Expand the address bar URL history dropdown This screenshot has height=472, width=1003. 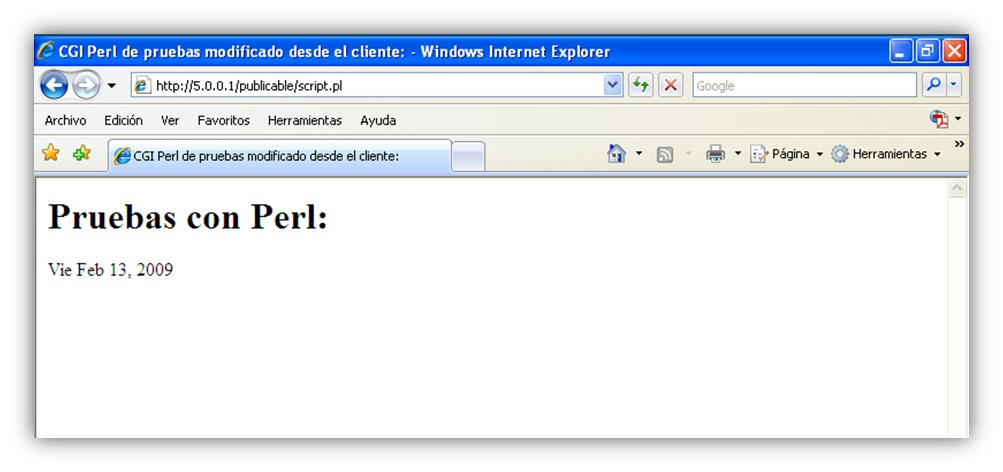(613, 85)
